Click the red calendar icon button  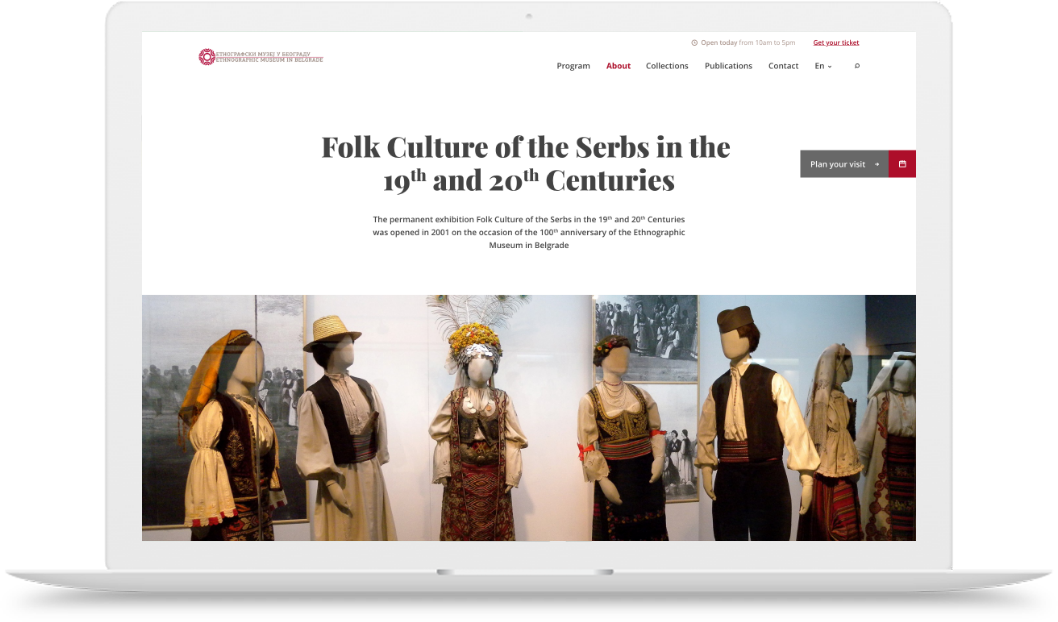tap(902, 164)
